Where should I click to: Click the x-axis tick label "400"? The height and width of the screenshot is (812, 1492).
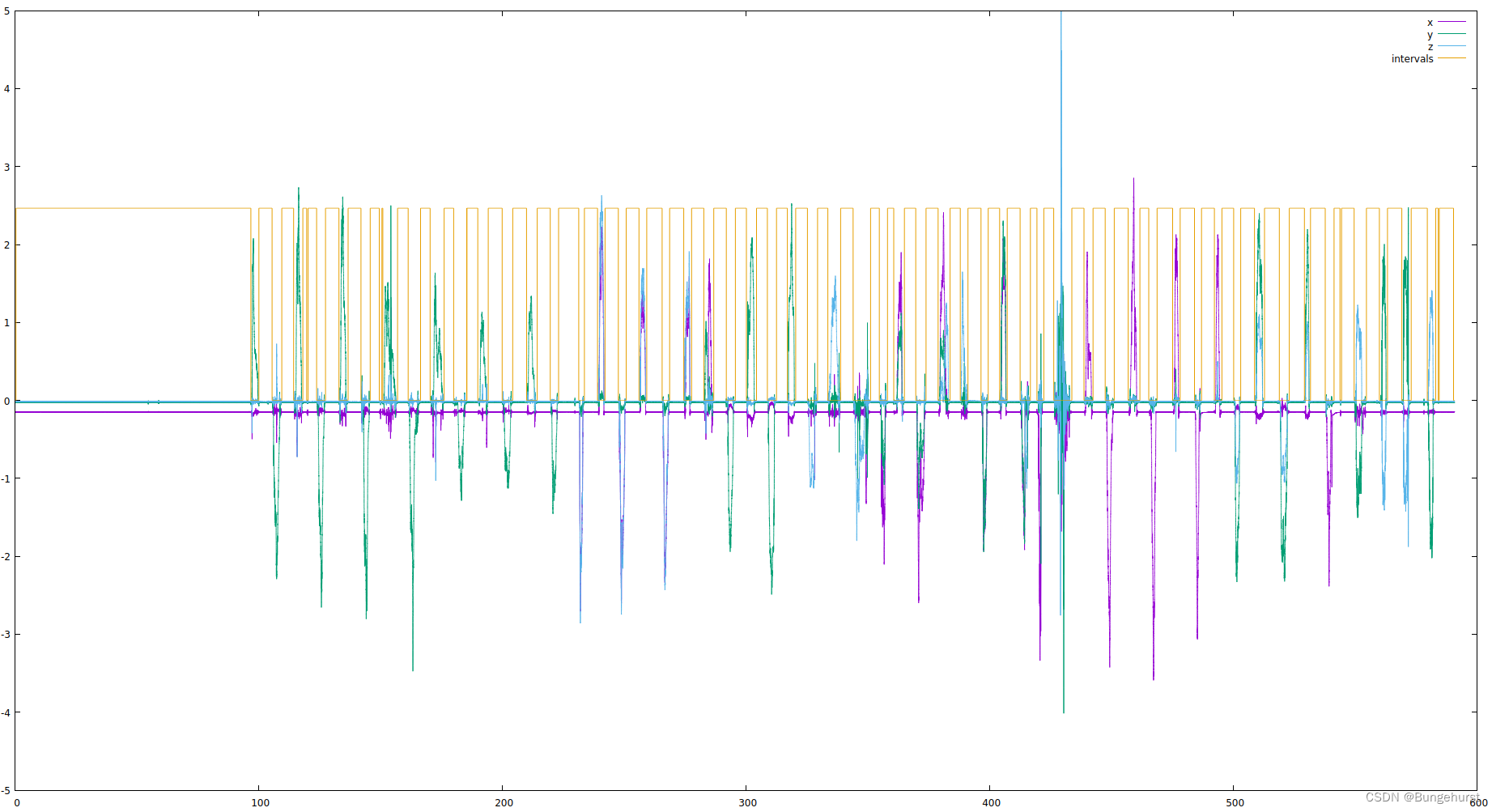click(x=991, y=803)
